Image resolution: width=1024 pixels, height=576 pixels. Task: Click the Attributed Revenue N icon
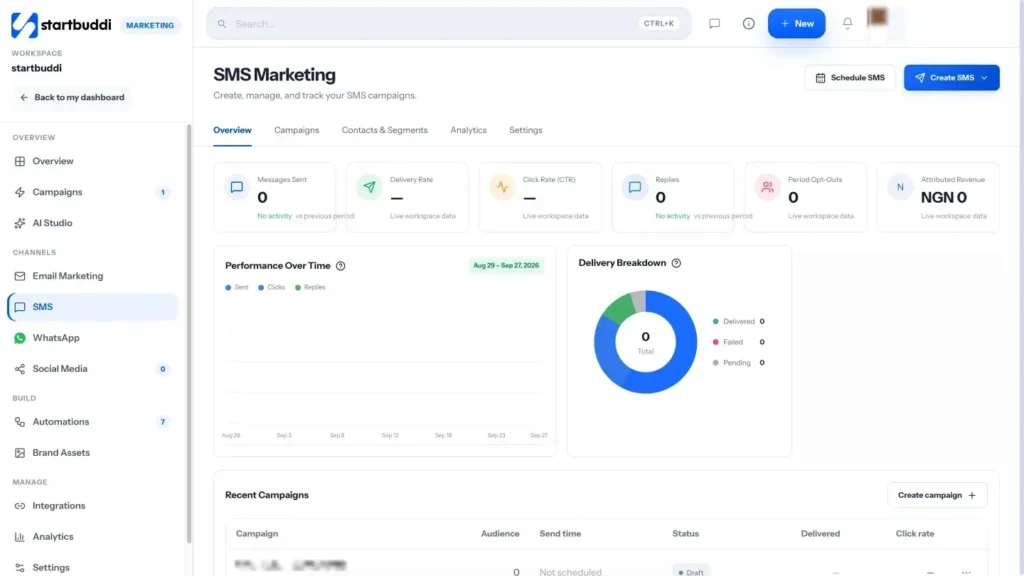pyautogui.click(x=900, y=187)
